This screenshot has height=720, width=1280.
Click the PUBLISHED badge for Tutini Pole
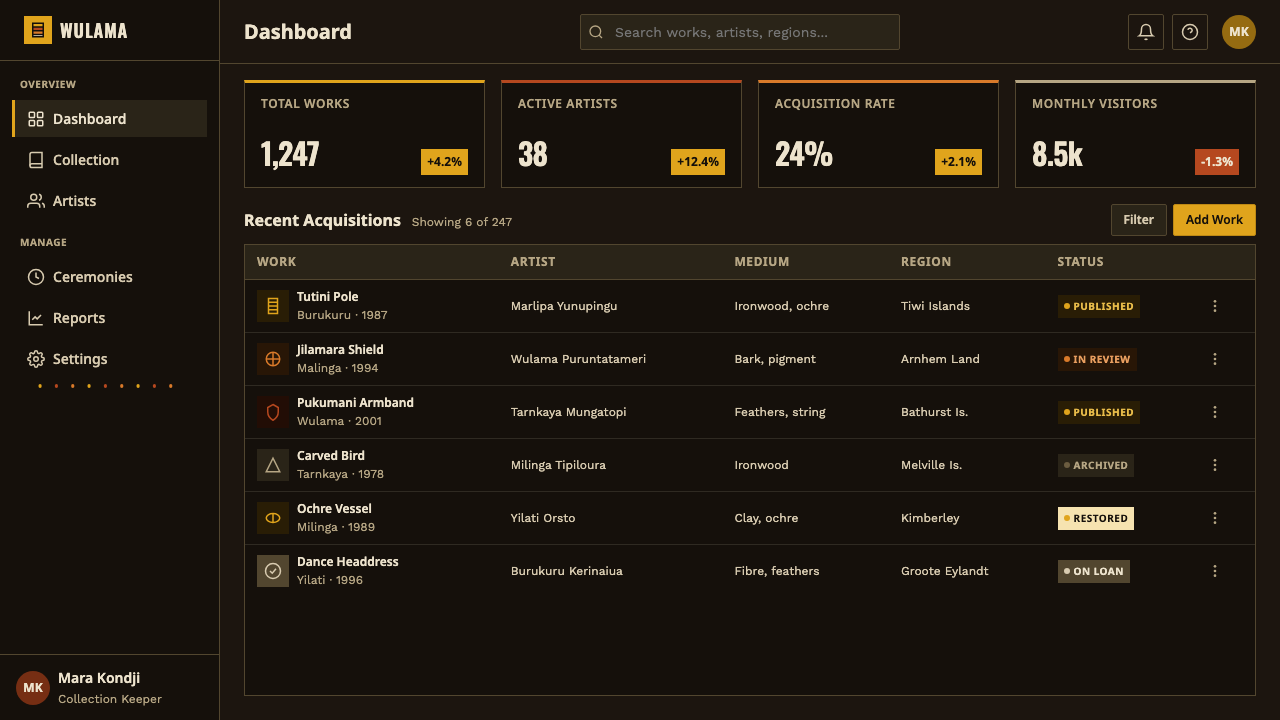coord(1099,306)
